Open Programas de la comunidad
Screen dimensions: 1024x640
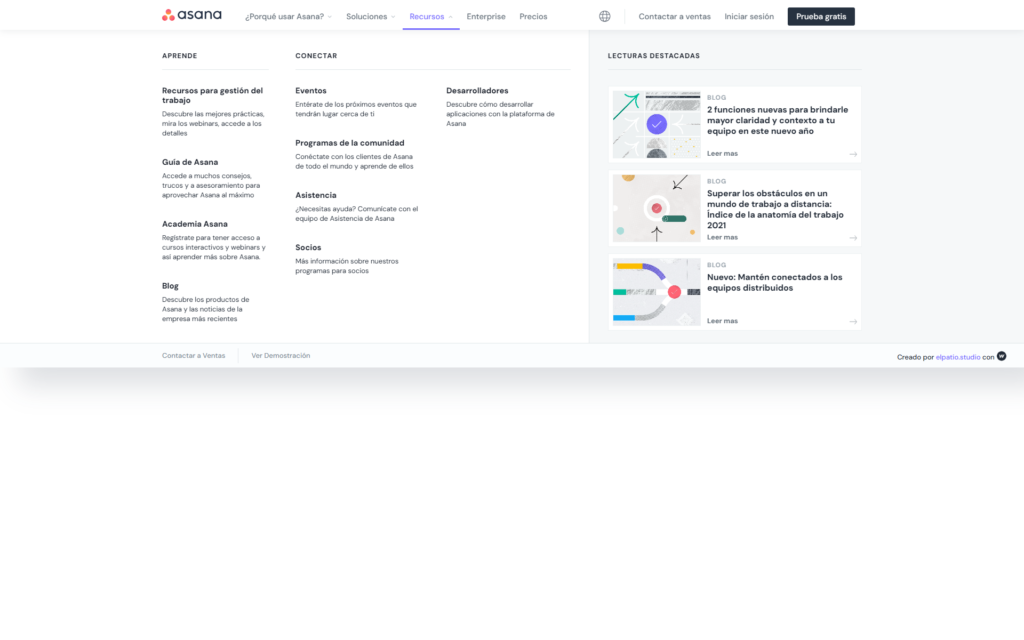(x=349, y=143)
